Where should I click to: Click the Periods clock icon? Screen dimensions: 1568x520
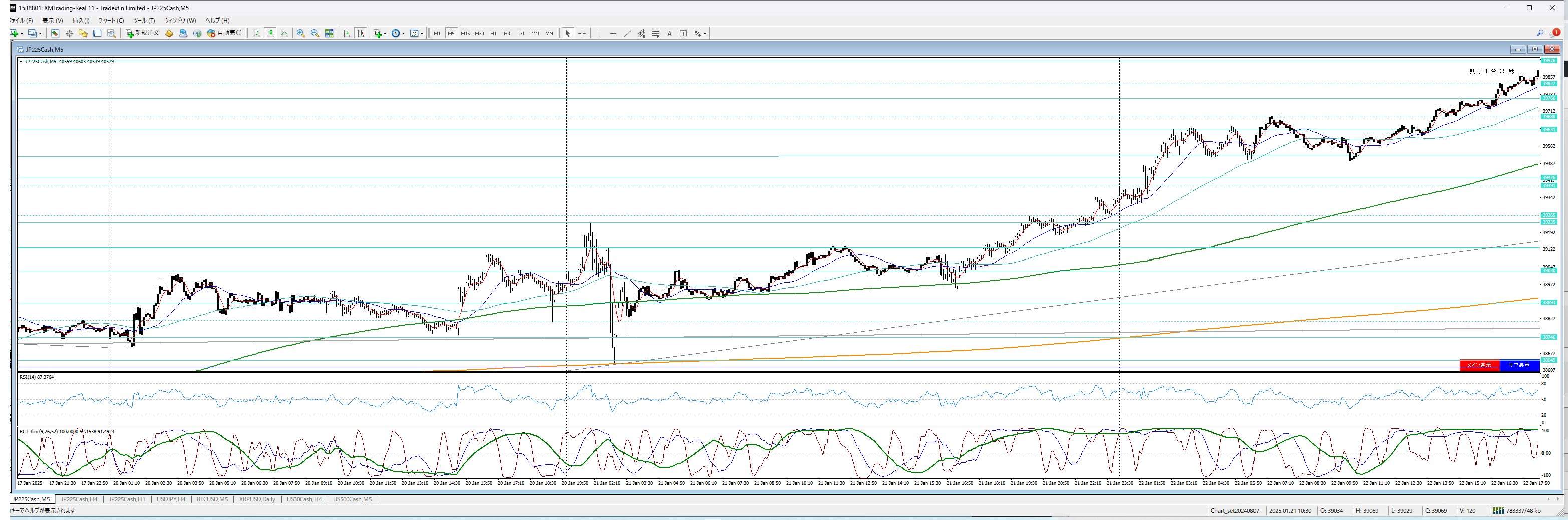[x=396, y=33]
